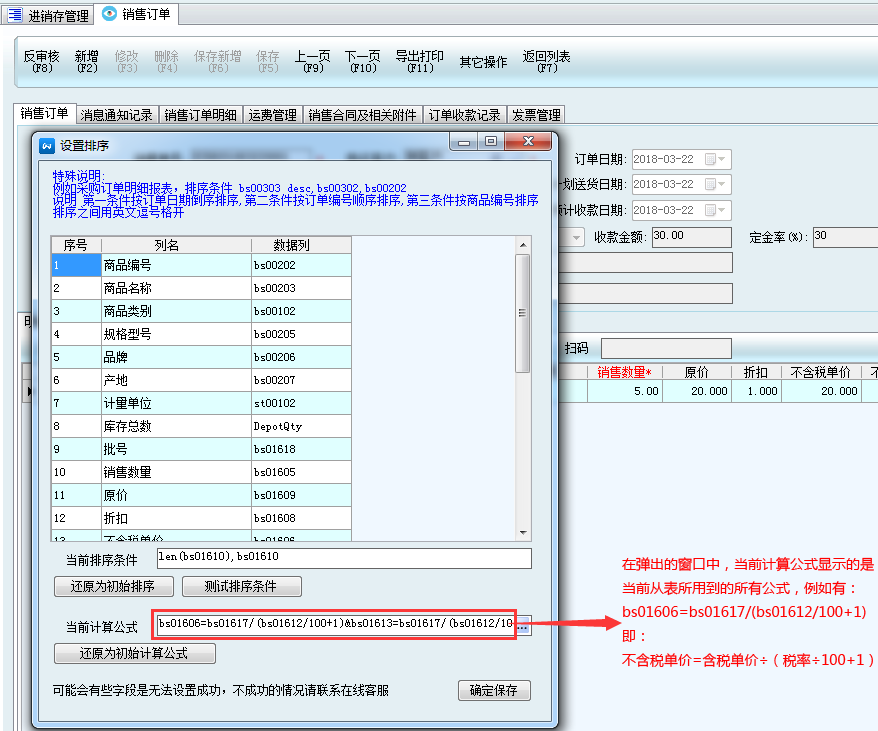Switch to the 消息通知记录 tab

(117, 115)
